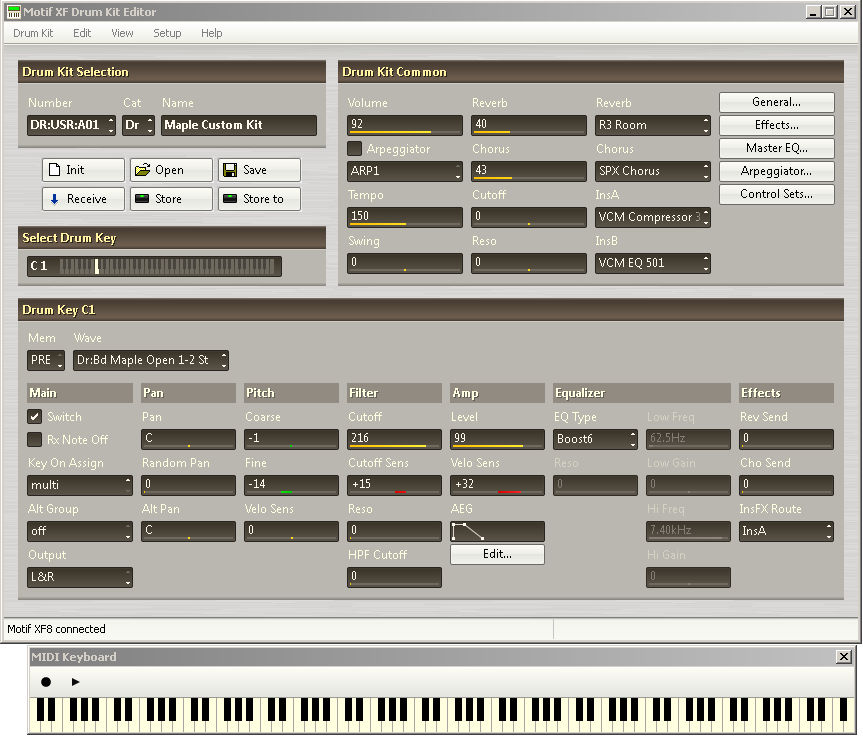Open the Mem dropdown showing PRE
The width and height of the screenshot is (863, 738).
click(46, 360)
